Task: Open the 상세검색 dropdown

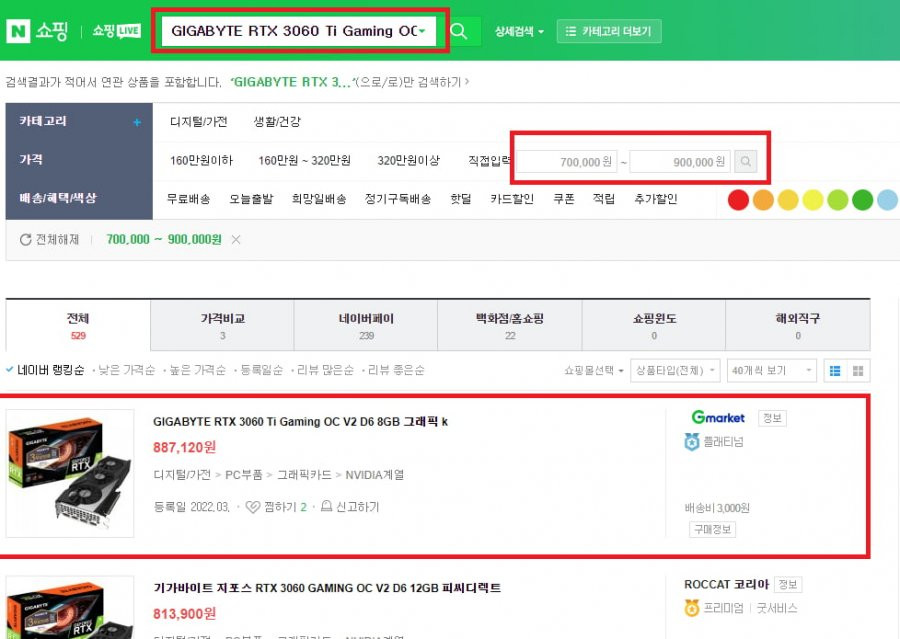Action: click(x=519, y=32)
